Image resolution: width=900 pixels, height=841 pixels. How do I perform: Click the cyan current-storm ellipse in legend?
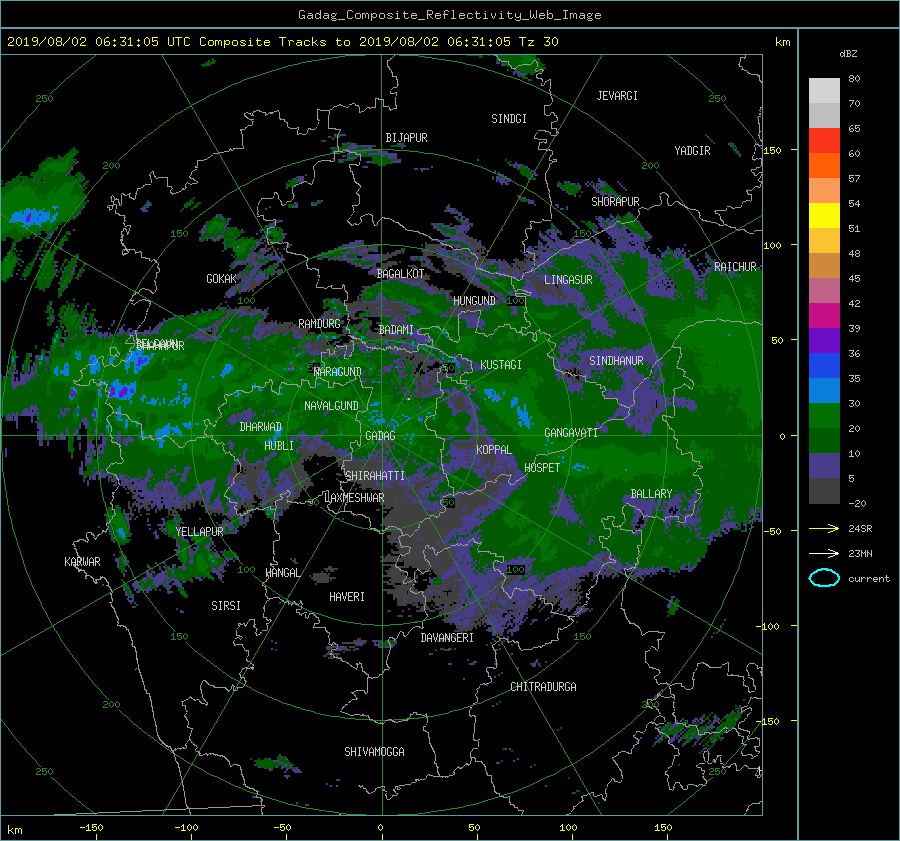pos(824,578)
